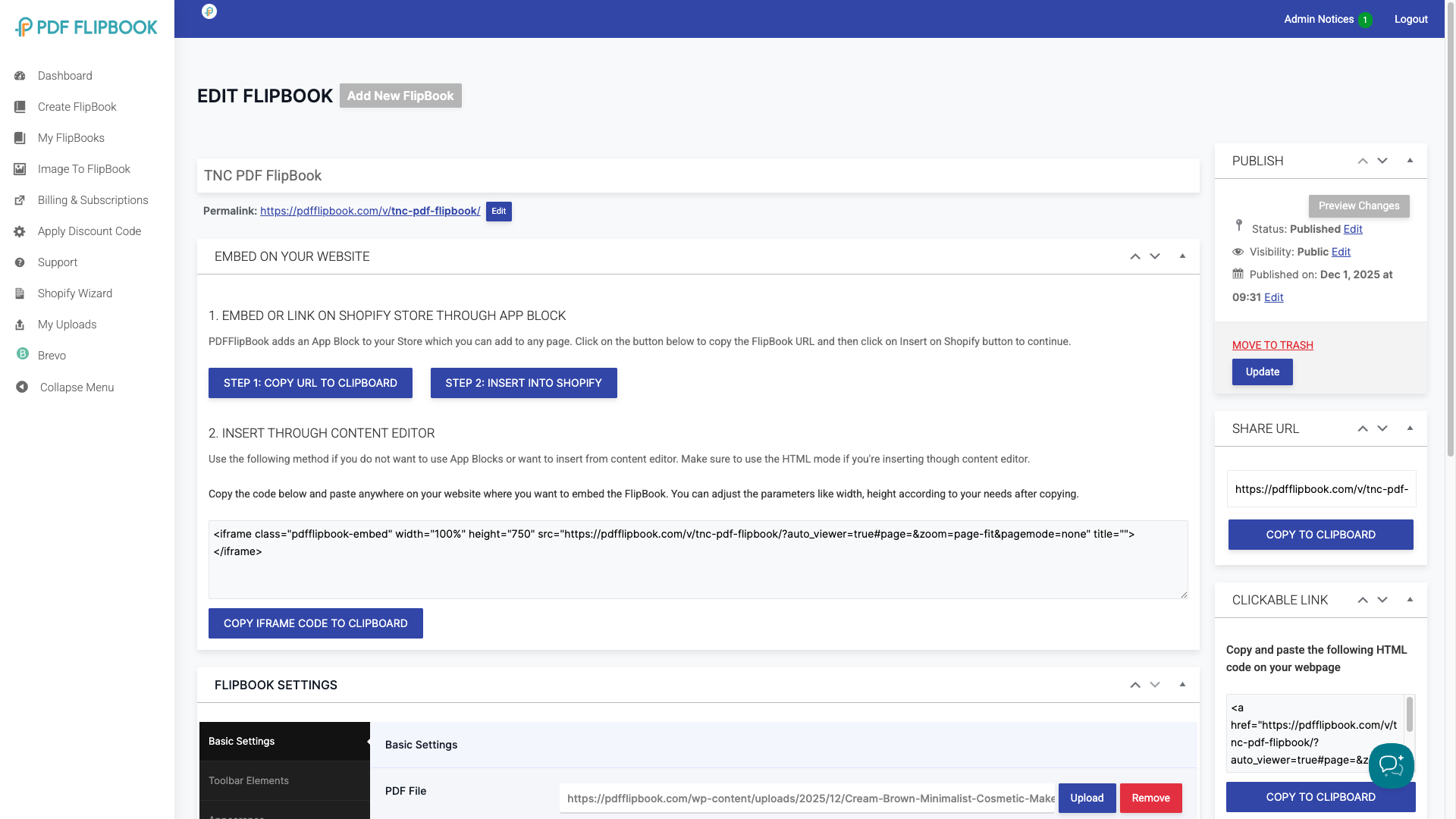
Task: Click the Apply Discount Code gear icon
Action: click(20, 231)
